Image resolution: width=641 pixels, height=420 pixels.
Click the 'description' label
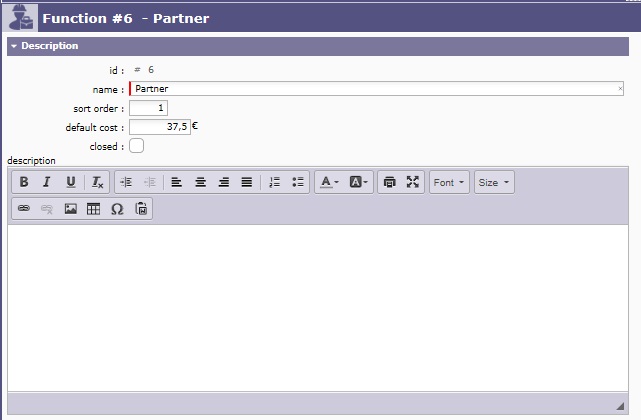[31, 161]
